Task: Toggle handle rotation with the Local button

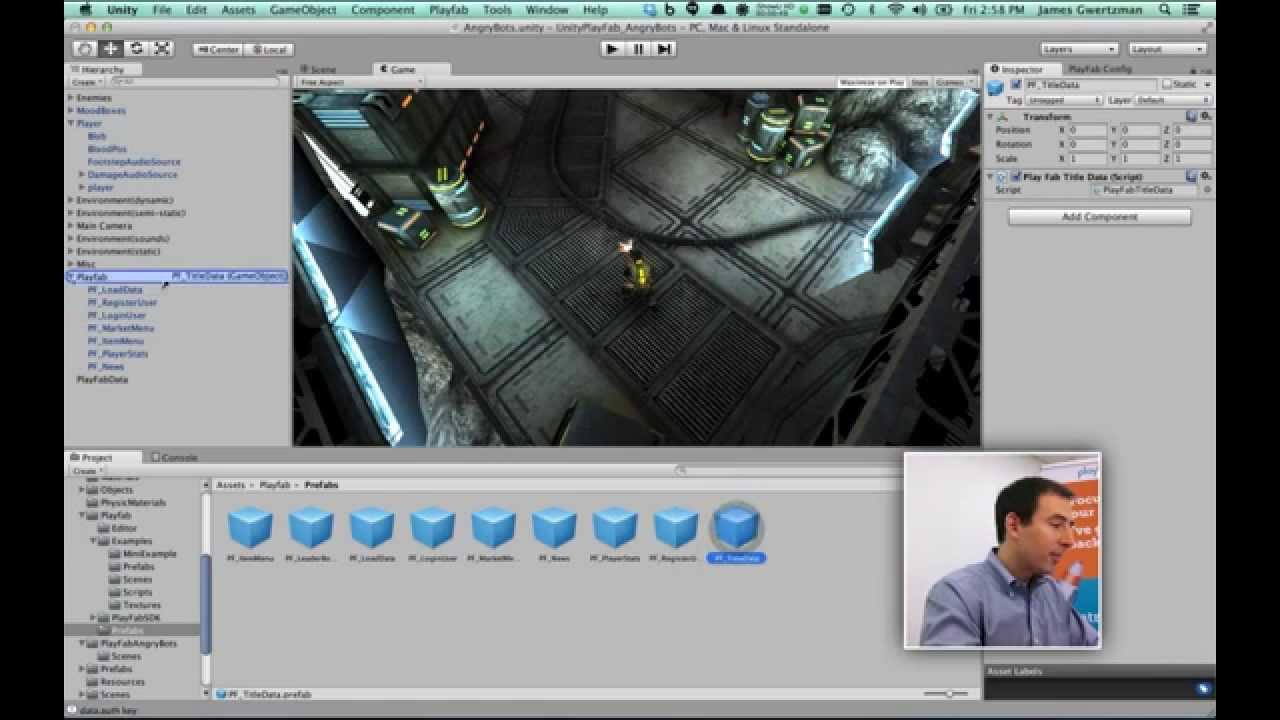Action: [x=269, y=49]
